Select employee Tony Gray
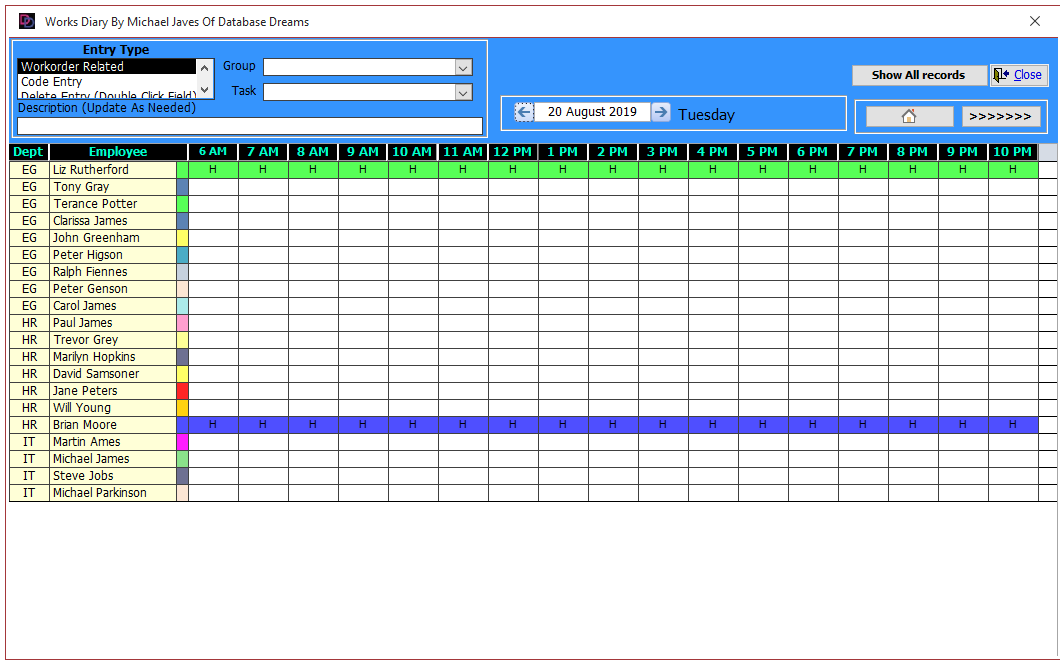The width and height of the screenshot is (1060, 660). pos(113,187)
